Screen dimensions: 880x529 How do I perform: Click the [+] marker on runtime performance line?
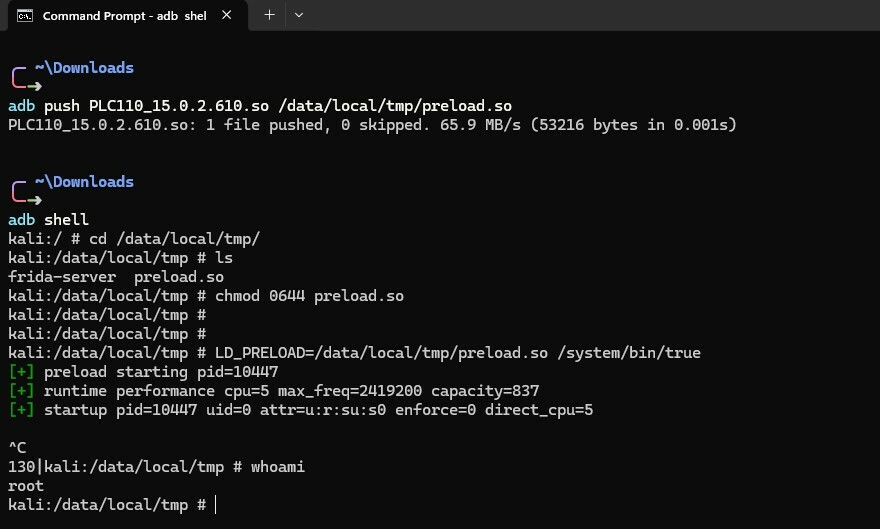(x=21, y=391)
